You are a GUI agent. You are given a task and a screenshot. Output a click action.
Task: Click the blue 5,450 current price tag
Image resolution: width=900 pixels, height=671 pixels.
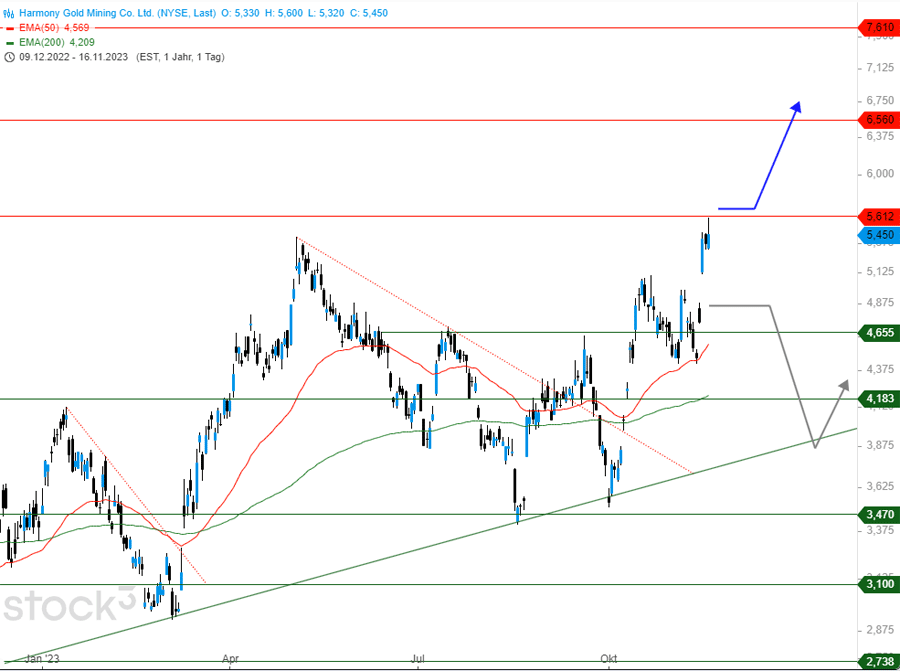coord(879,236)
